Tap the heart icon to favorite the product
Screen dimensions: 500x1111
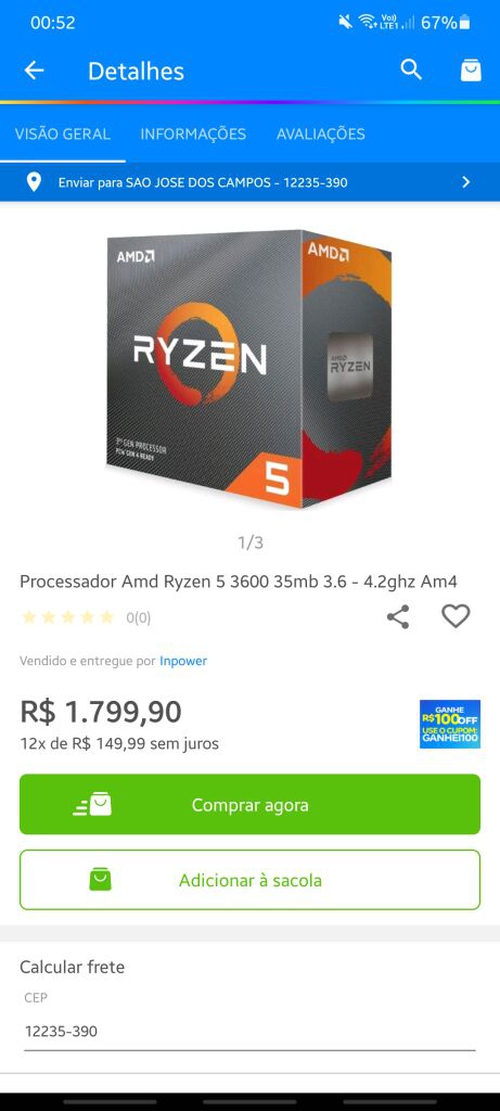[x=455, y=616]
